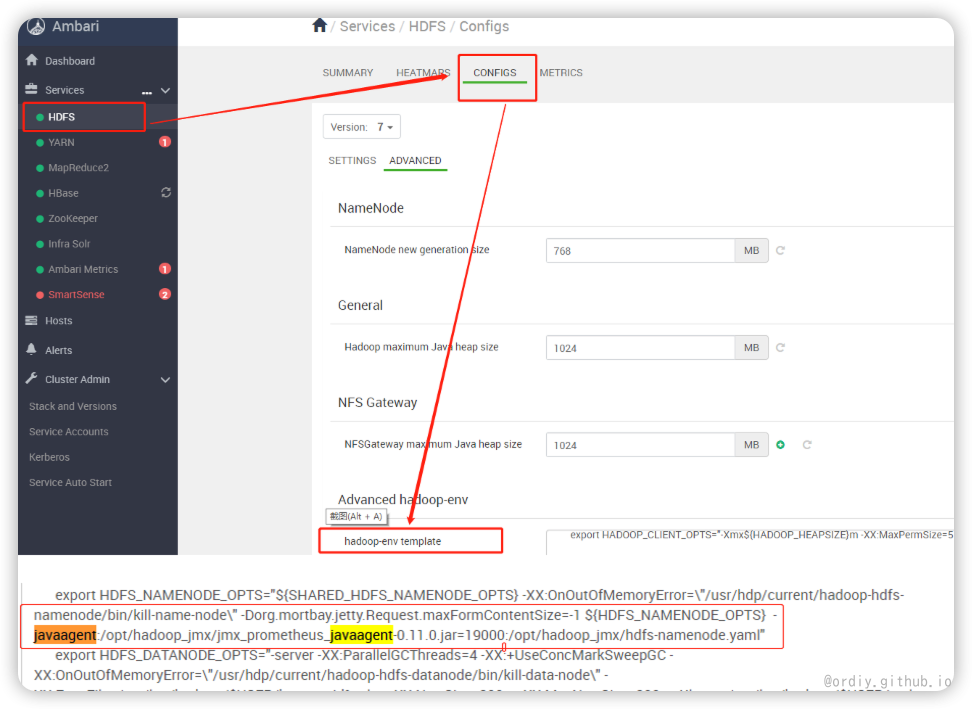Edit NameNode new generation size field
This screenshot has width=972, height=709.
pyautogui.click(x=640, y=251)
